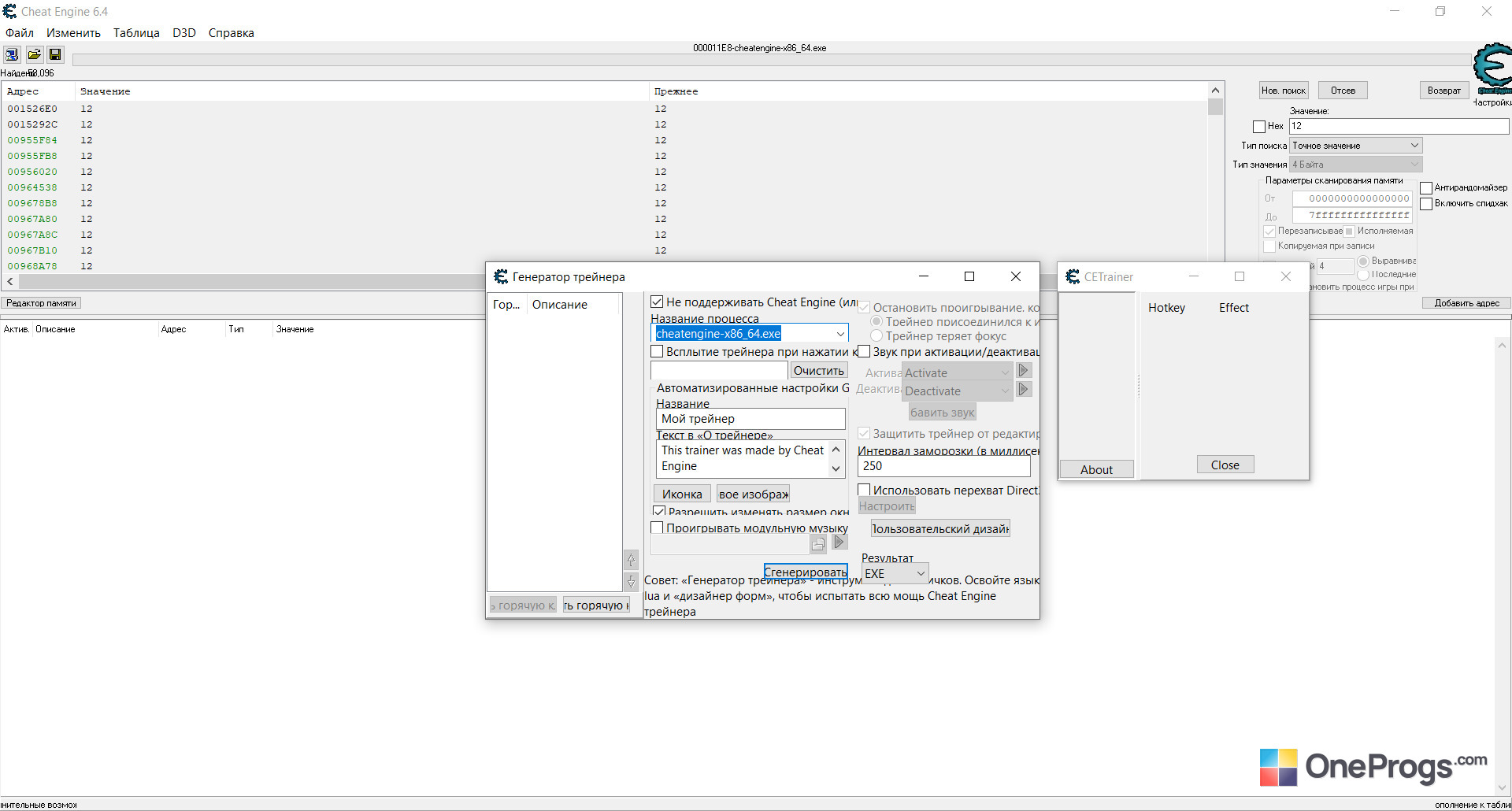Click the Сгенерировать button
The image size is (1512, 811).
click(806, 572)
